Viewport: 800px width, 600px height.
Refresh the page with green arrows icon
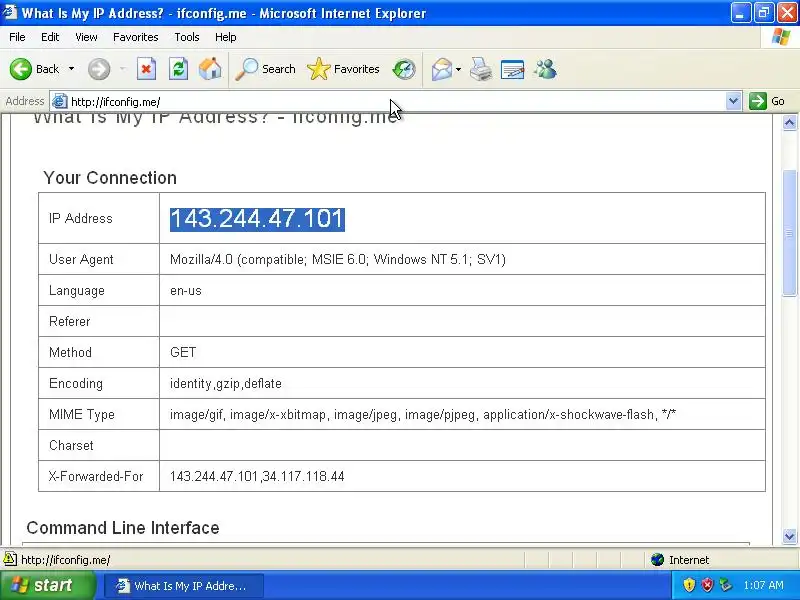pyautogui.click(x=179, y=69)
